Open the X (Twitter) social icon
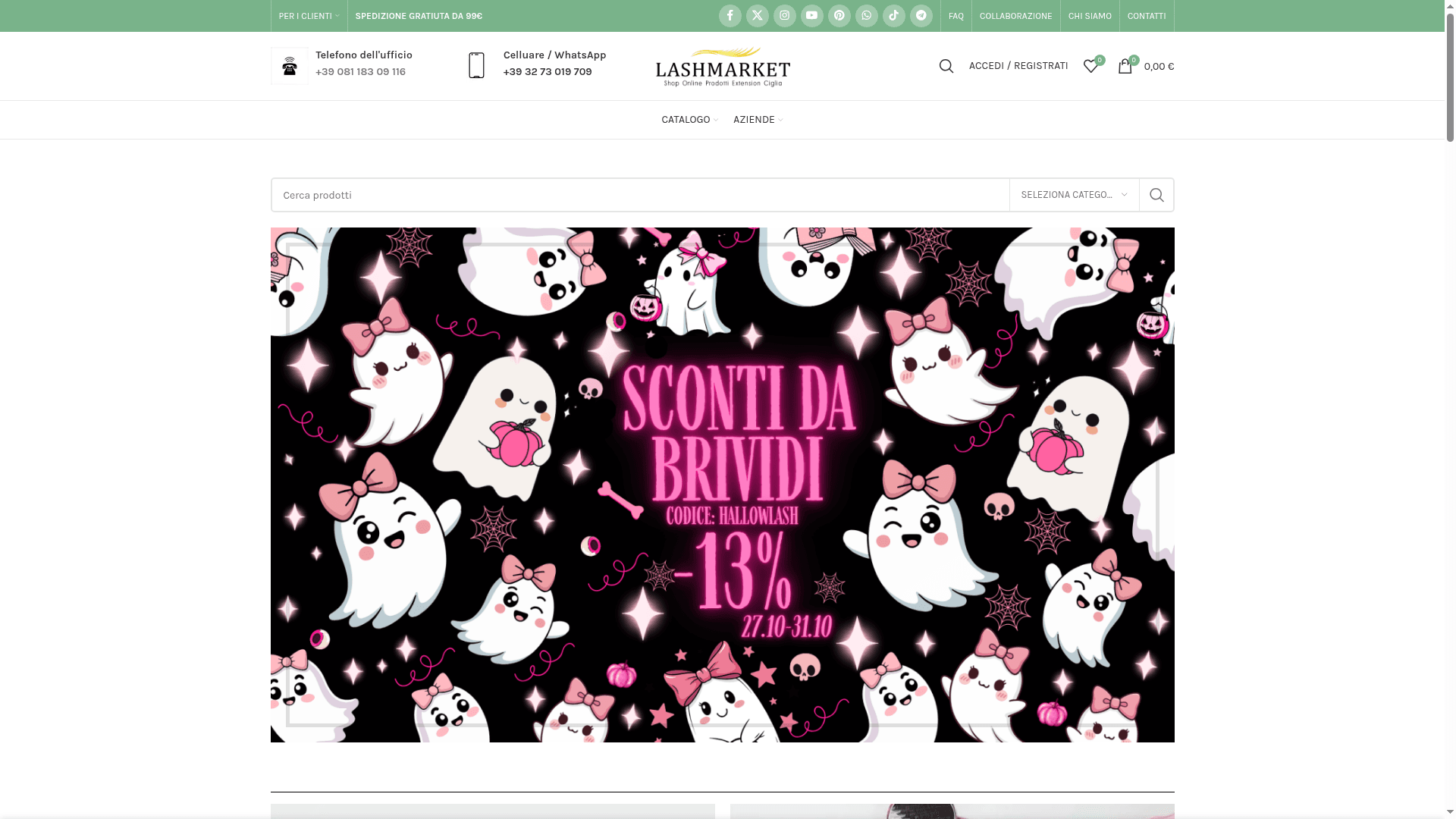The width and height of the screenshot is (1456, 819). coord(757,15)
